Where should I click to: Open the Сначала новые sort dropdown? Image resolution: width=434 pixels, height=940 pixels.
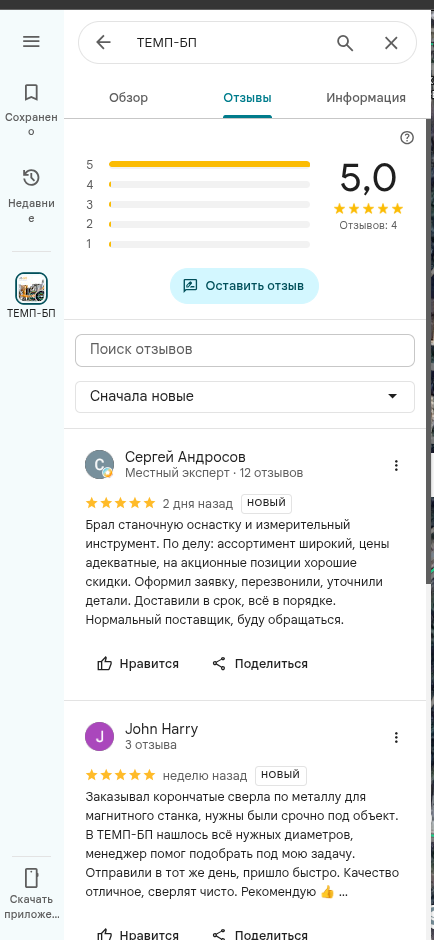click(x=245, y=396)
